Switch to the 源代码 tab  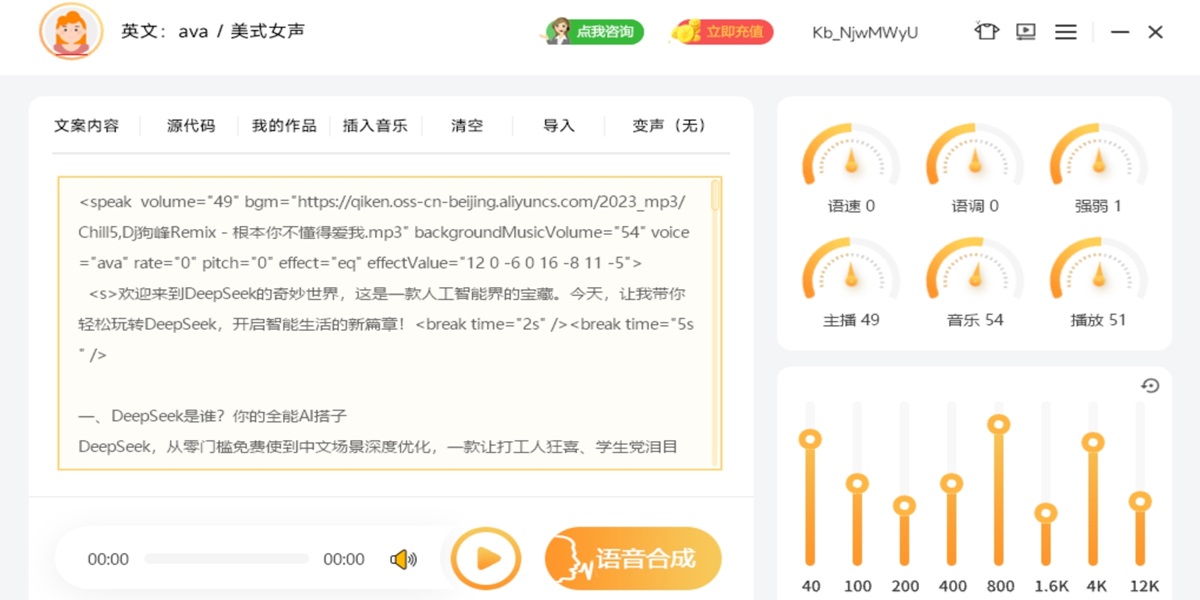(x=191, y=126)
